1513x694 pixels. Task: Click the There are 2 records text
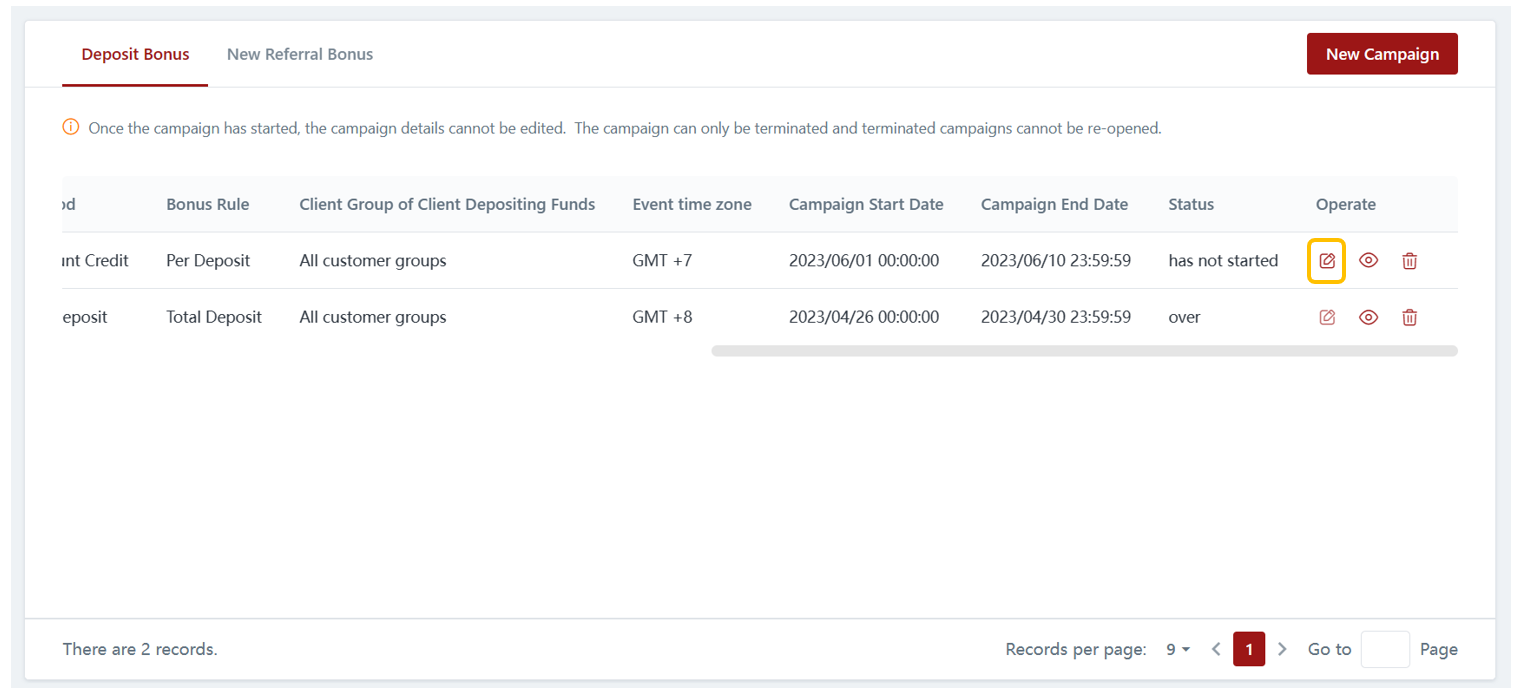140,649
